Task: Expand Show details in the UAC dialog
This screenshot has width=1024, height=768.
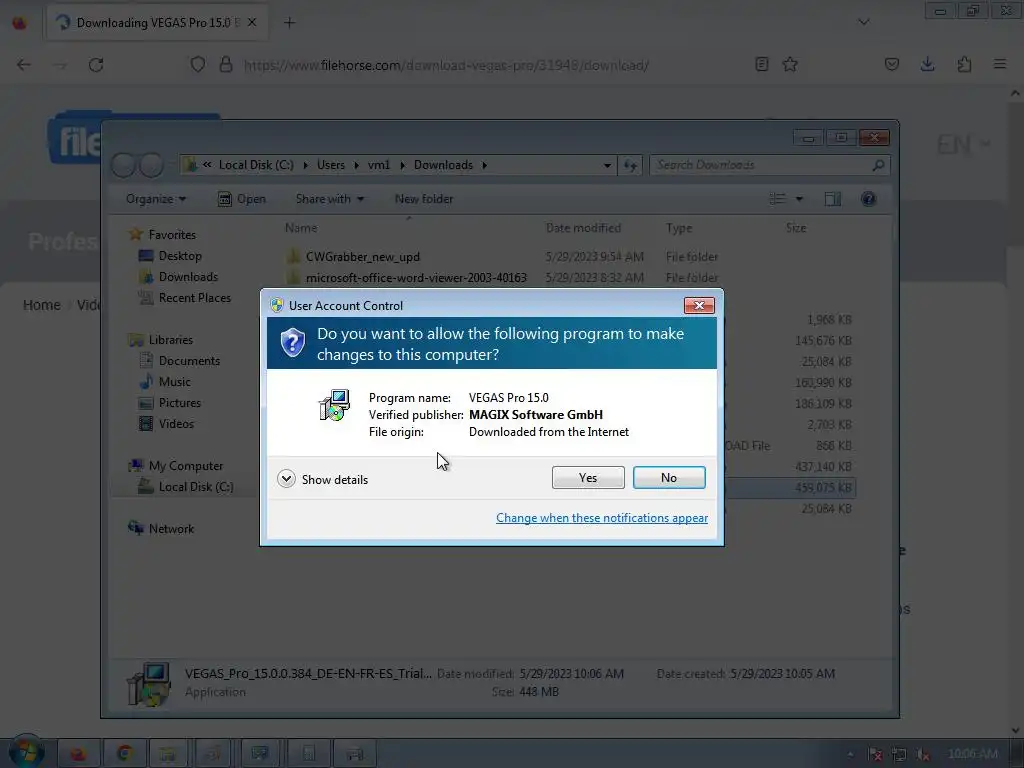Action: [x=323, y=479]
